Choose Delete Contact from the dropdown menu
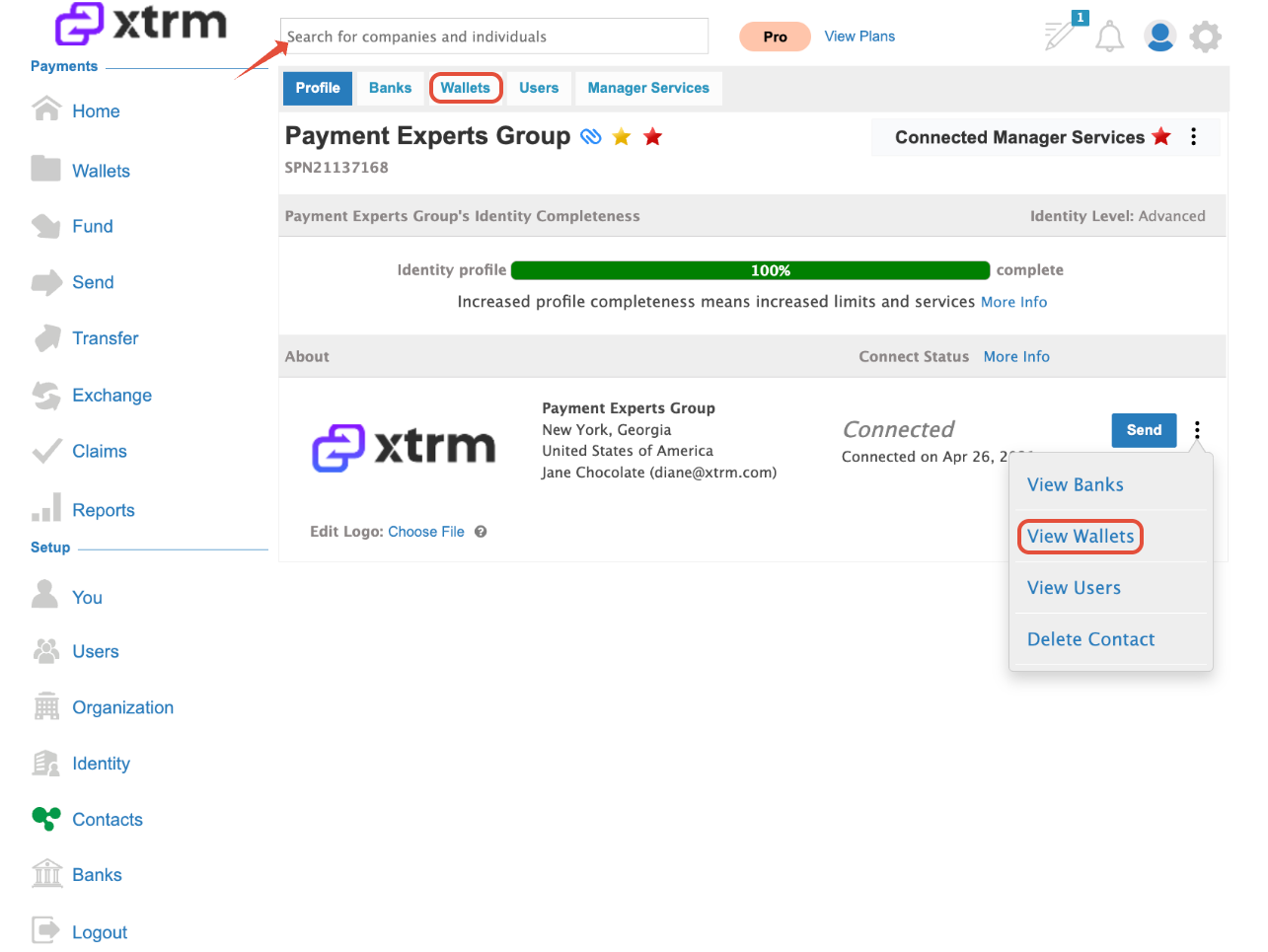Screen dimensions: 1268x952 1090,639
